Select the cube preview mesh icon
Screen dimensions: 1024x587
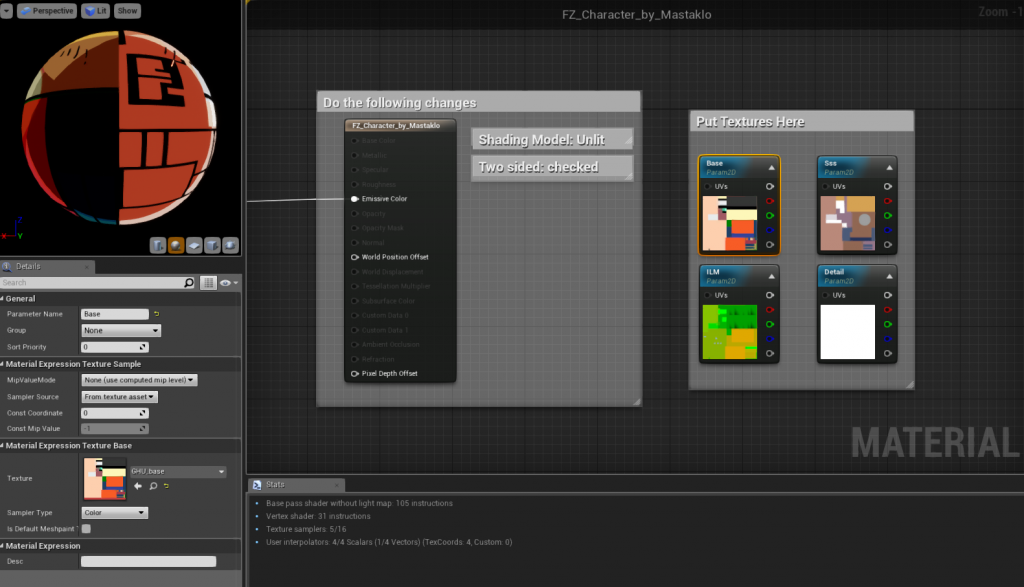[x=212, y=245]
